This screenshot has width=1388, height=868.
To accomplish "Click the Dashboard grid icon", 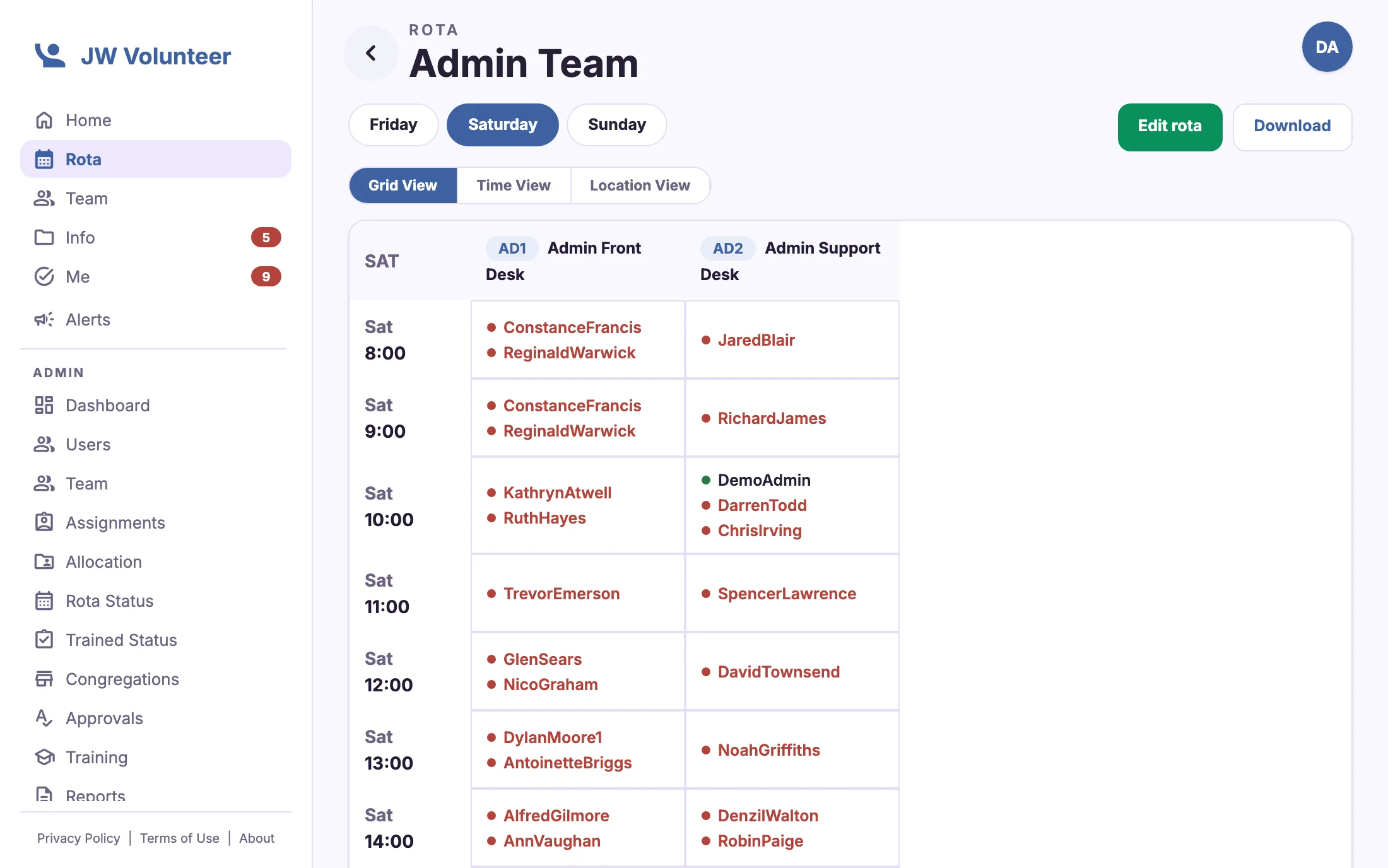I will tap(44, 405).
